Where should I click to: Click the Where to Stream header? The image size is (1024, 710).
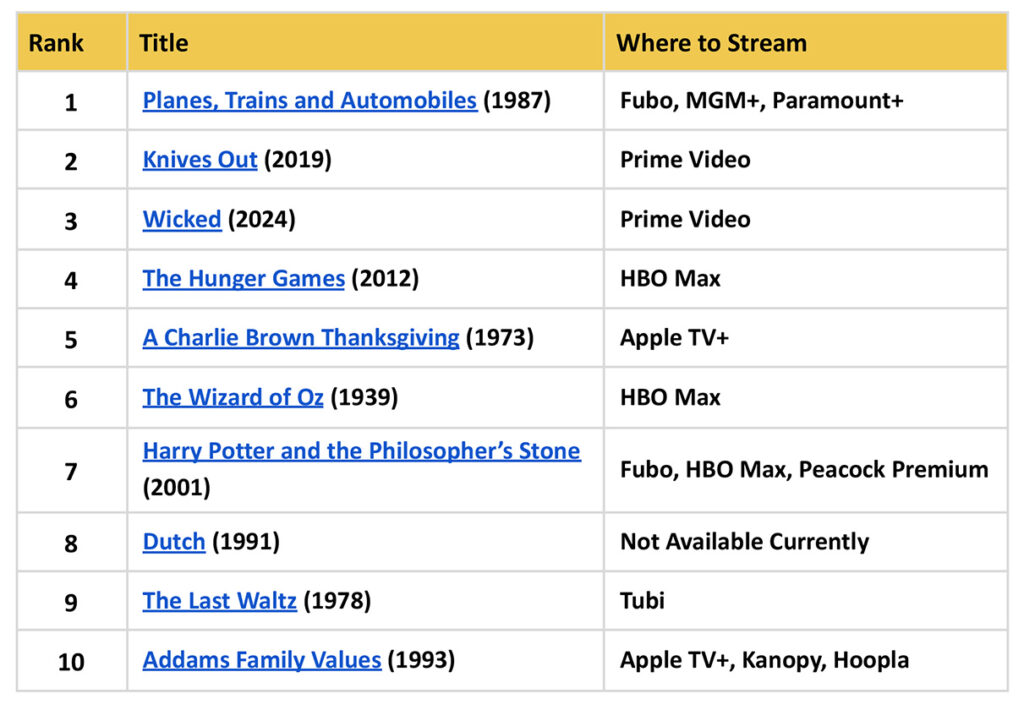point(711,43)
